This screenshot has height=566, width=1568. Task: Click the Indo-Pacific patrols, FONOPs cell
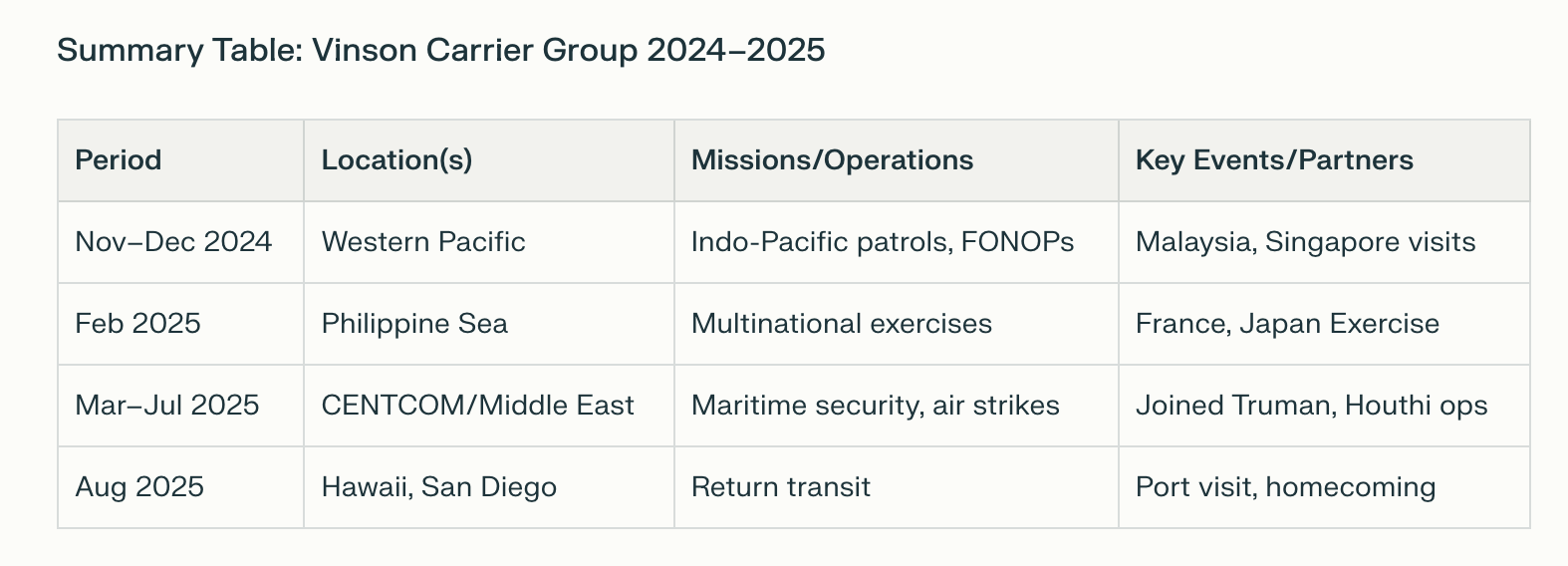pos(897,242)
